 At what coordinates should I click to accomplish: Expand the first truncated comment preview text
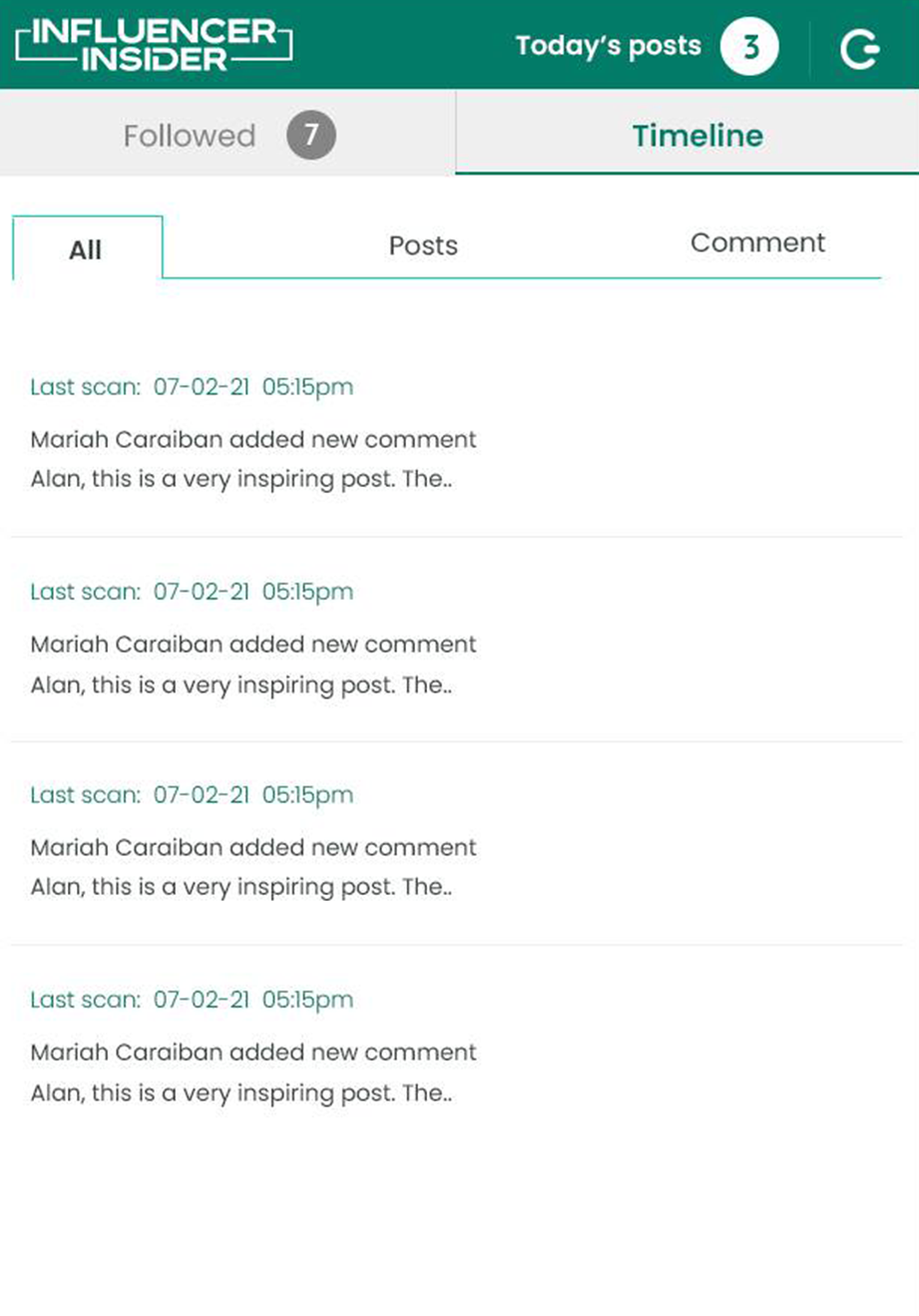coord(241,480)
